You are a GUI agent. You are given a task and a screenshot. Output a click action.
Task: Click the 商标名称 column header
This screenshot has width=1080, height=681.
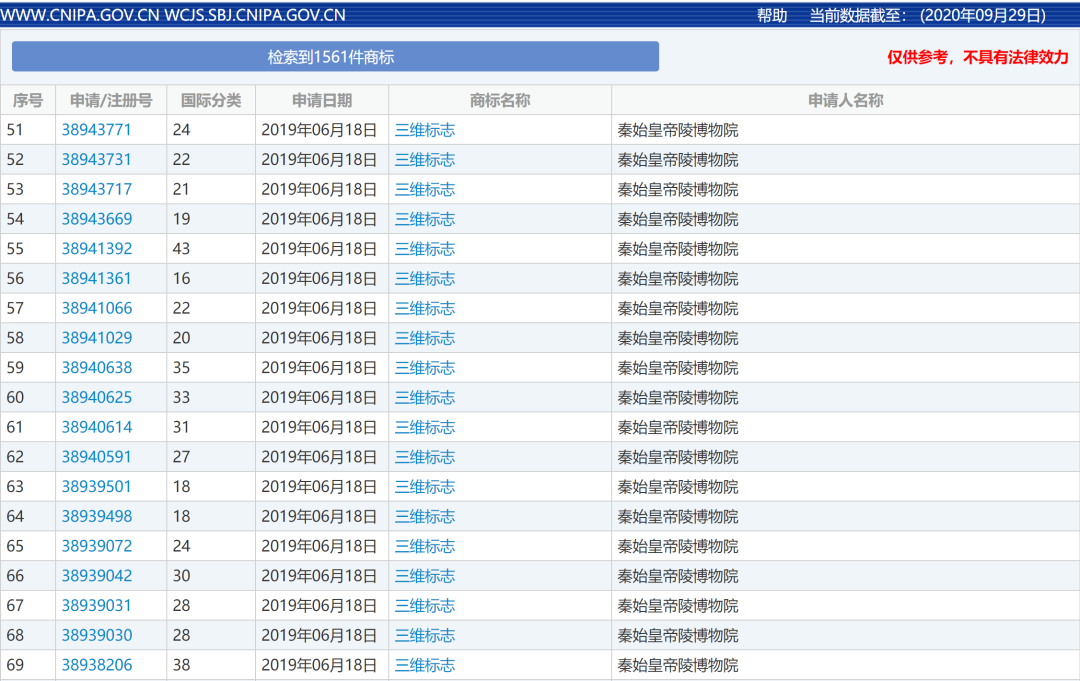(x=500, y=100)
